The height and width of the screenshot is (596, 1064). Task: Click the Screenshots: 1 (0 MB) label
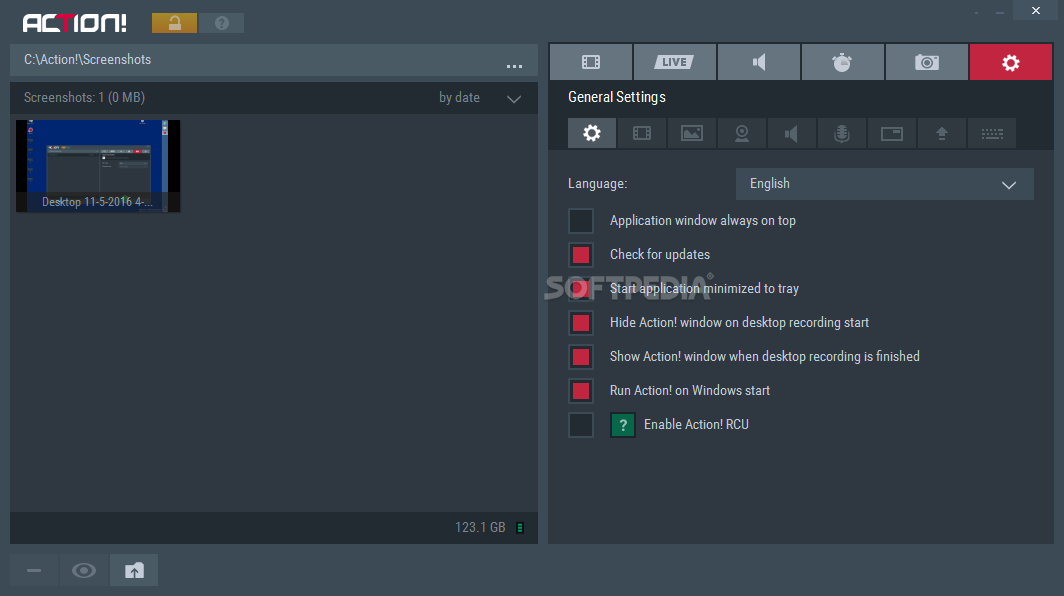pos(84,98)
